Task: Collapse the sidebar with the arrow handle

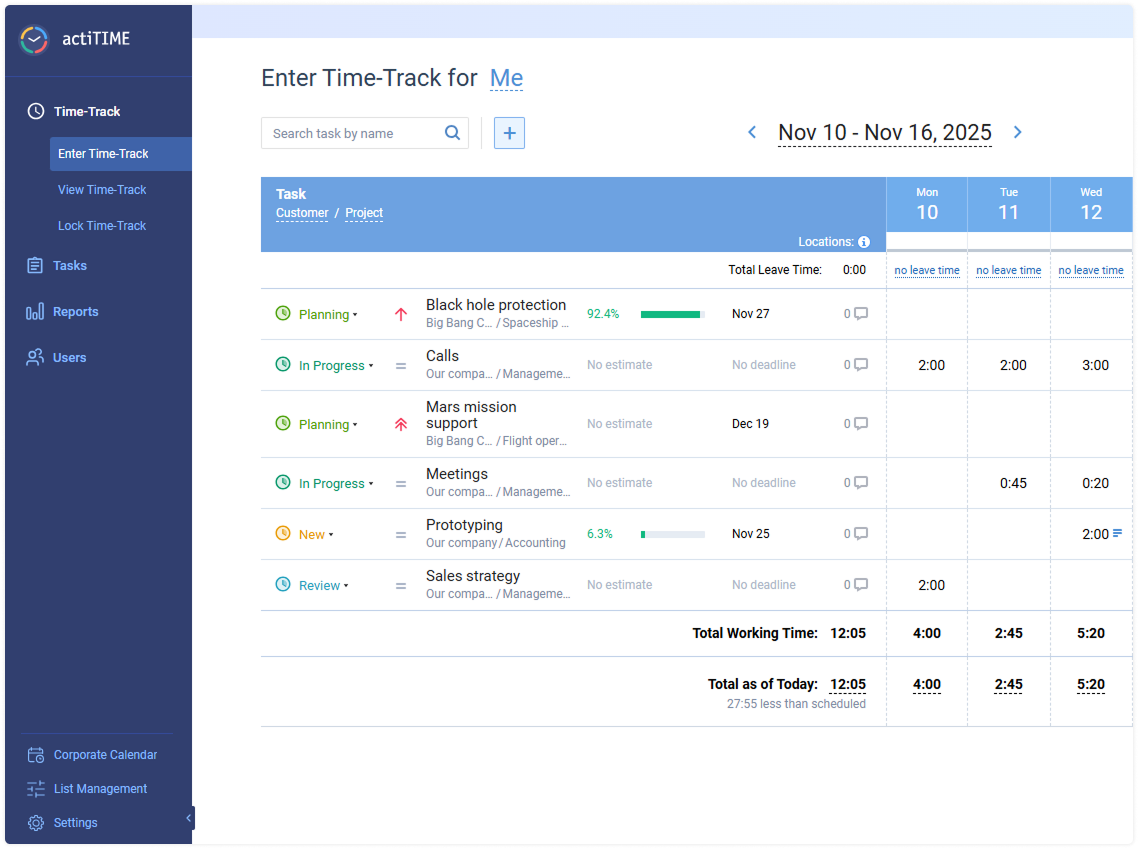Action: [x=188, y=818]
